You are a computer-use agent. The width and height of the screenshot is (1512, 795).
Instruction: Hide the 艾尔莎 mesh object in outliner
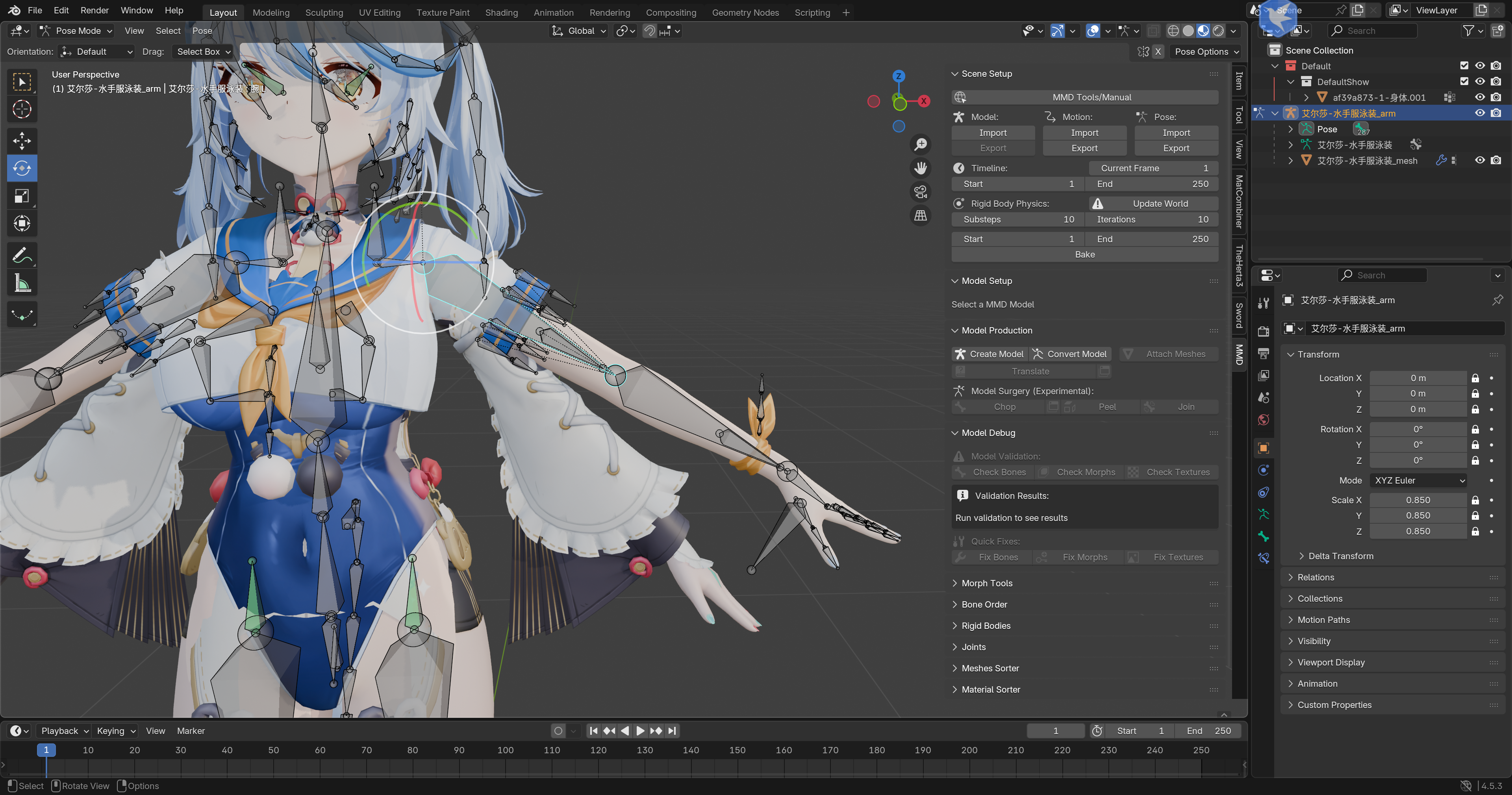point(1480,160)
